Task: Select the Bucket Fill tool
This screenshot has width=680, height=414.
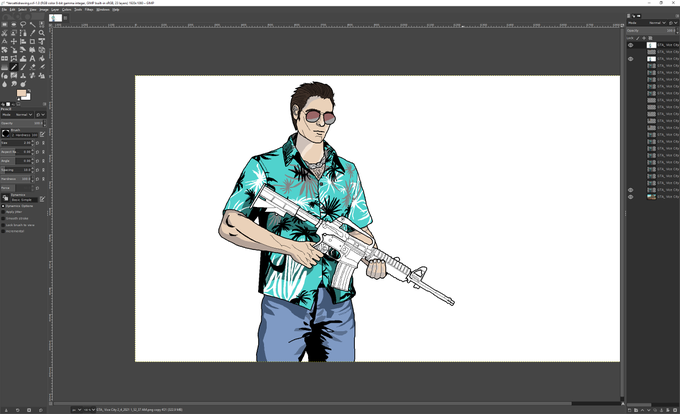Action: pyautogui.click(x=42, y=58)
